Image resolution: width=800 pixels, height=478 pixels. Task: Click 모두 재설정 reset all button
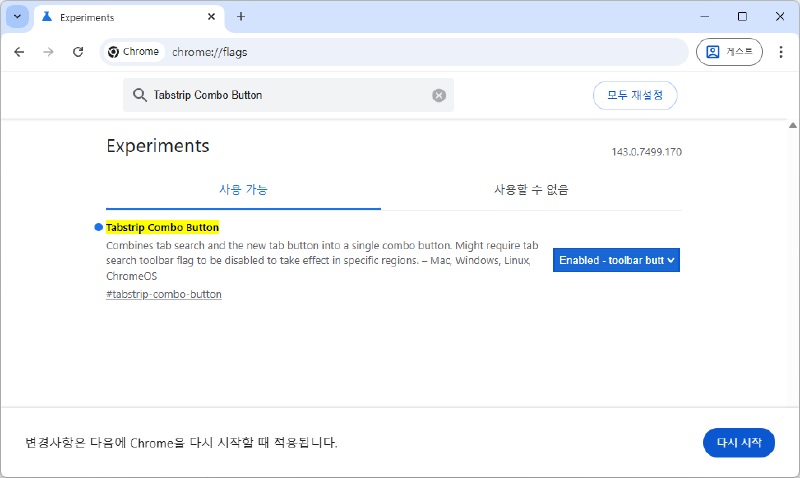[635, 95]
